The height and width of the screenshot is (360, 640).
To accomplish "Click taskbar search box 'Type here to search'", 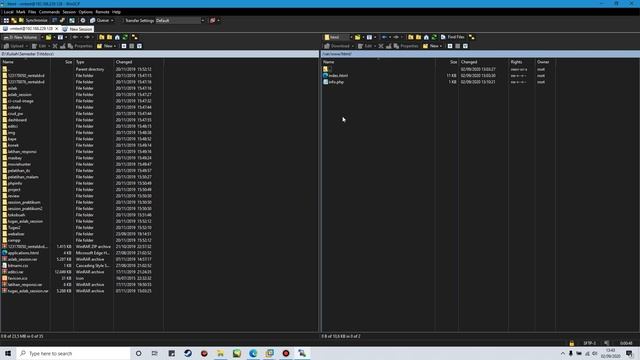I will coord(73,353).
